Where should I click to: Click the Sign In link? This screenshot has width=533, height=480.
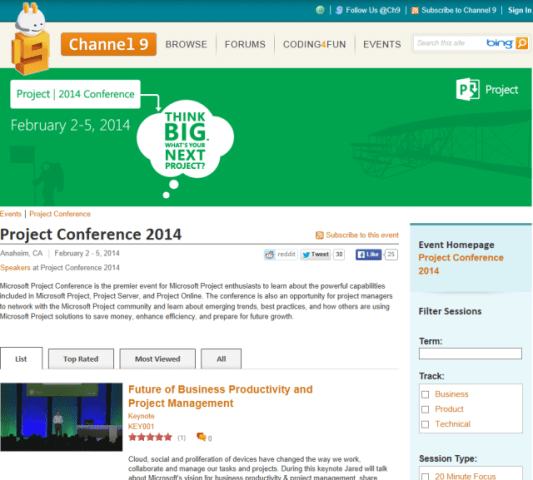tap(519, 10)
